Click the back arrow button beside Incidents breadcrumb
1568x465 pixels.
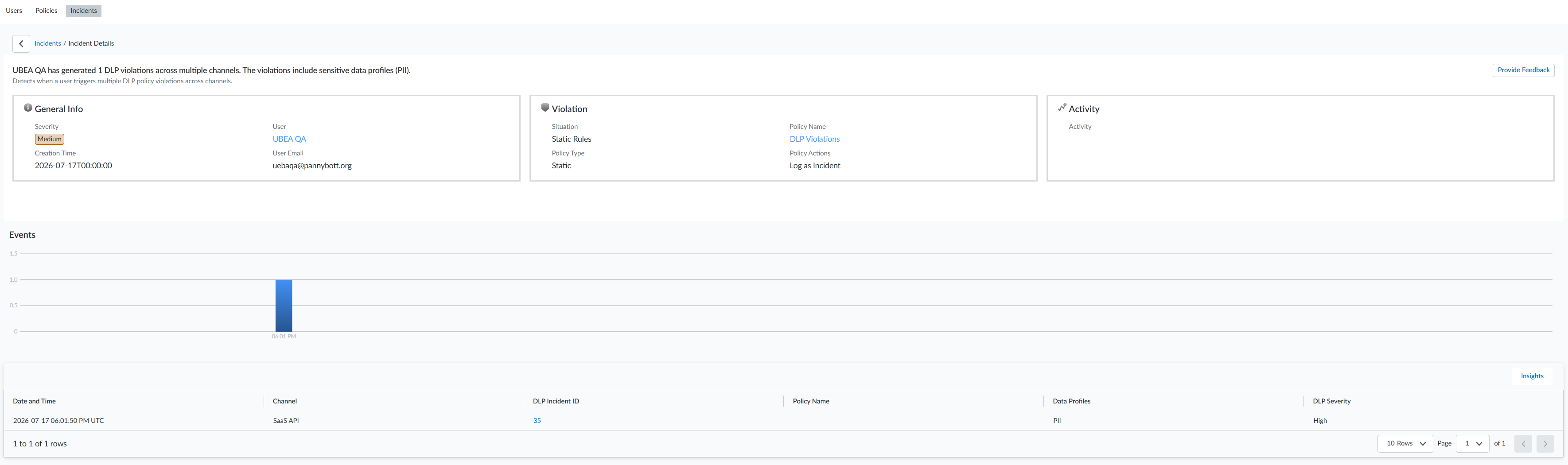(x=21, y=44)
